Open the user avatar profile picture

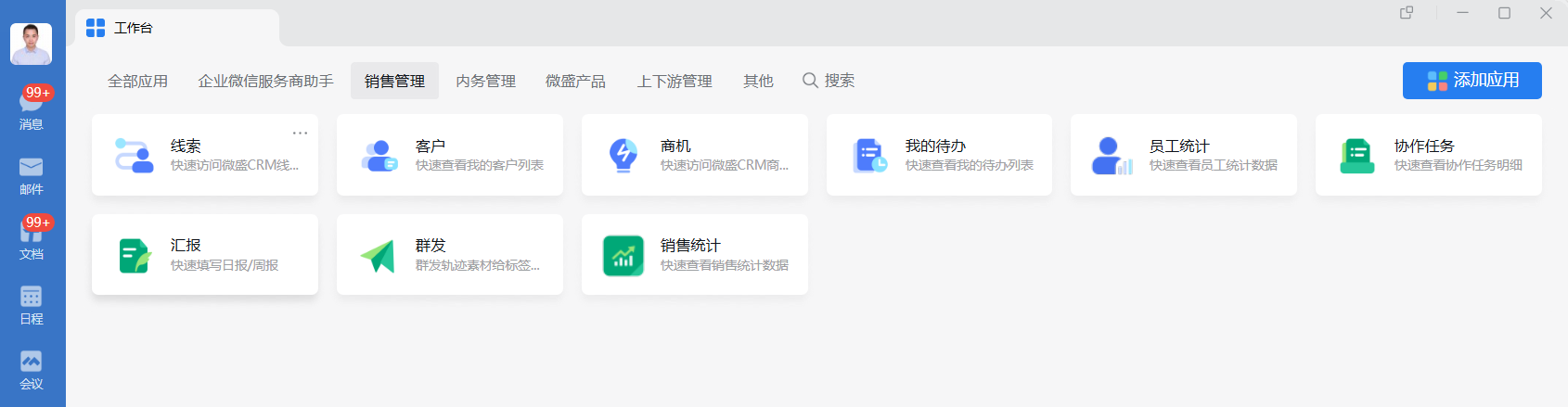point(31,44)
